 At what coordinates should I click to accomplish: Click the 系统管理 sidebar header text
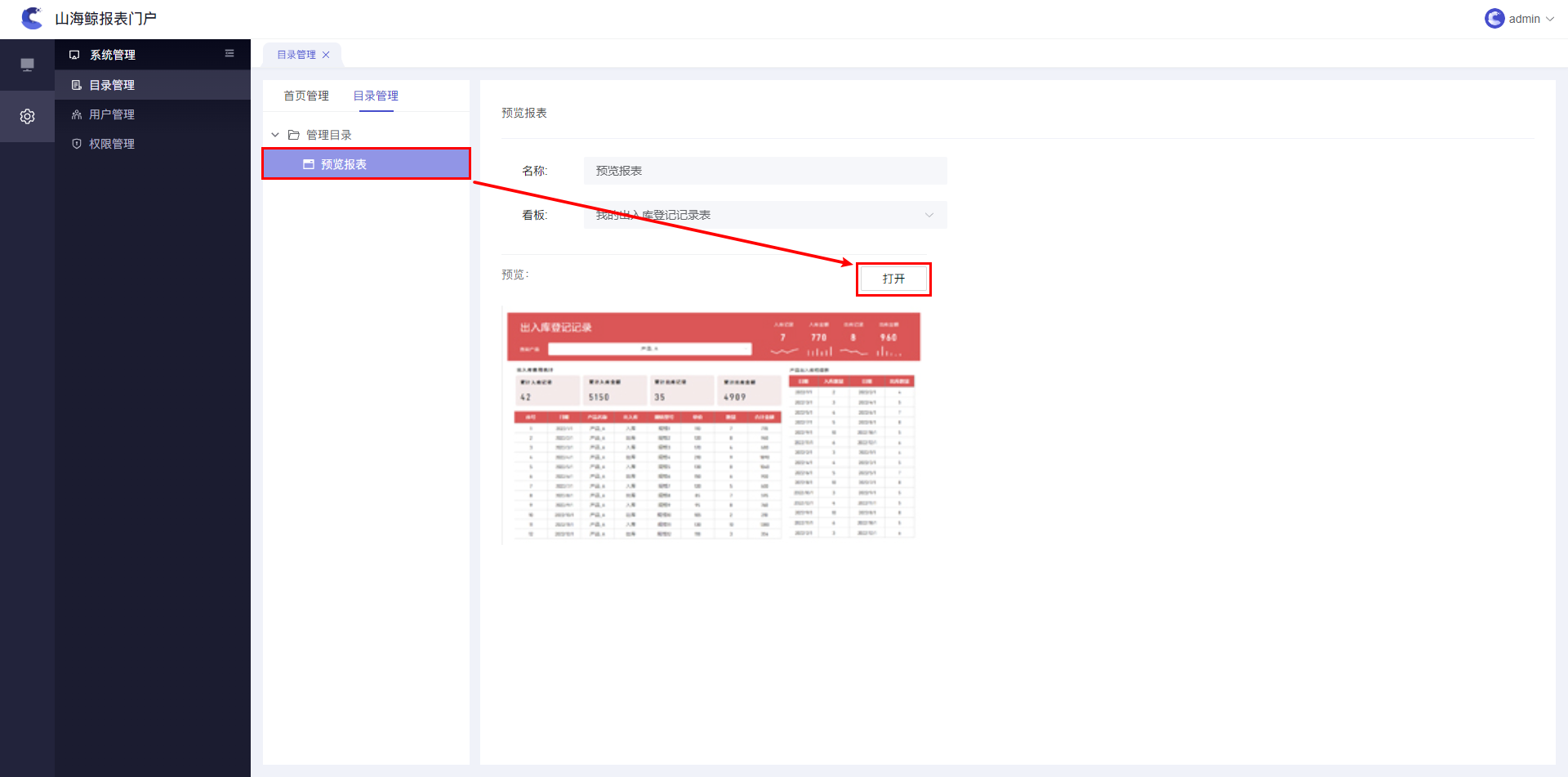tap(113, 55)
